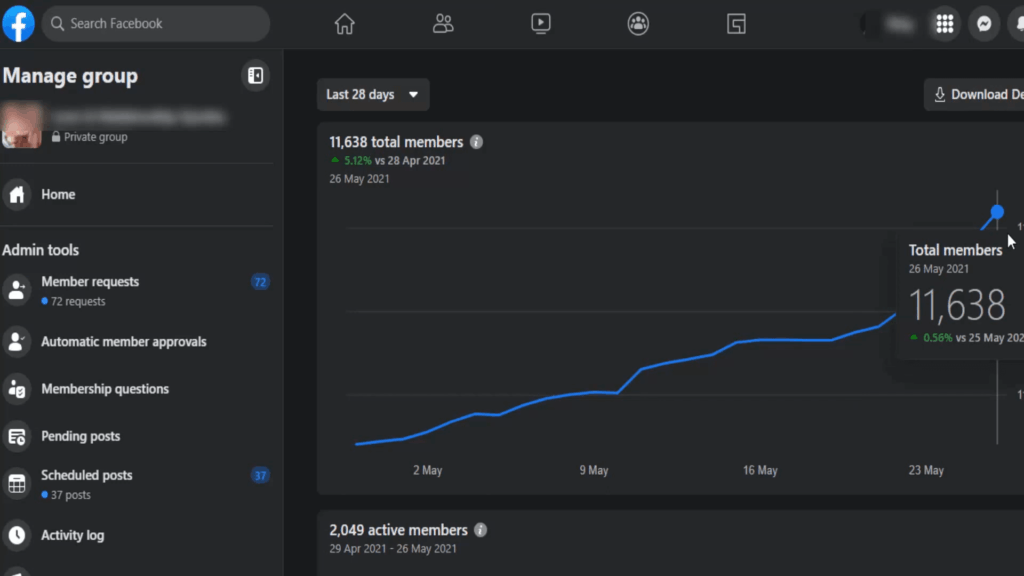Click the Scheduled posts calendar icon
This screenshot has height=576, width=1024.
[17, 483]
